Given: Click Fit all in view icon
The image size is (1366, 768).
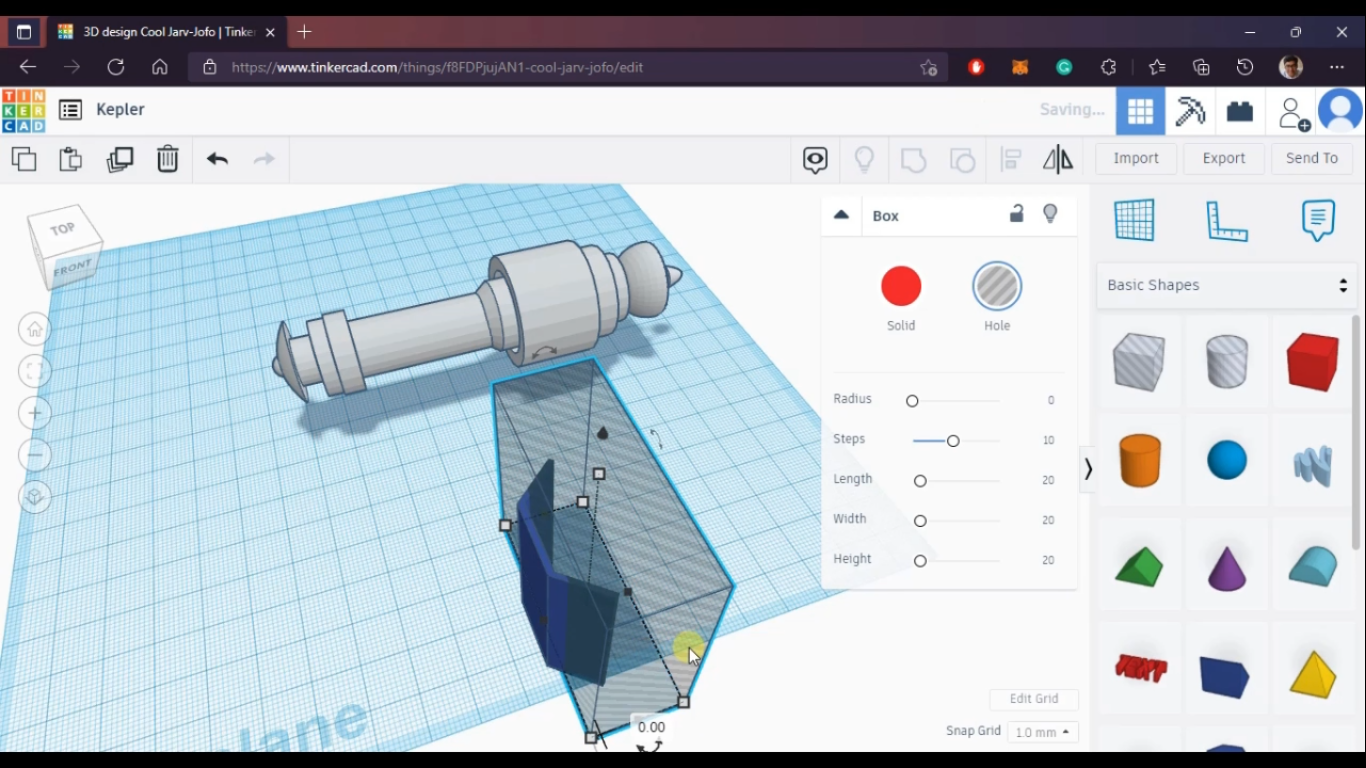Looking at the screenshot, I should coord(35,371).
